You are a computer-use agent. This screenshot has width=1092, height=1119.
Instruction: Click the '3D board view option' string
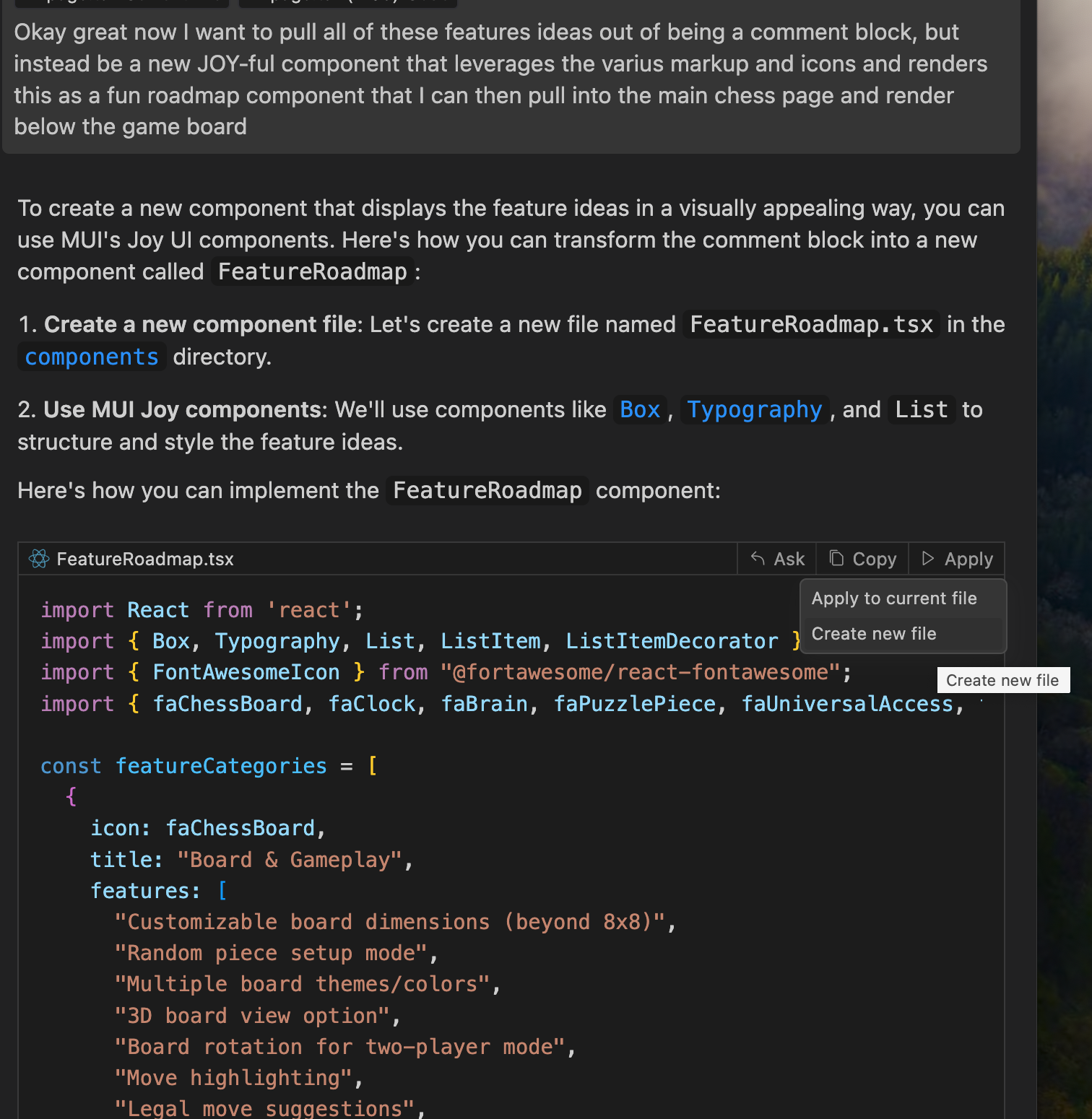pyautogui.click(x=256, y=1016)
